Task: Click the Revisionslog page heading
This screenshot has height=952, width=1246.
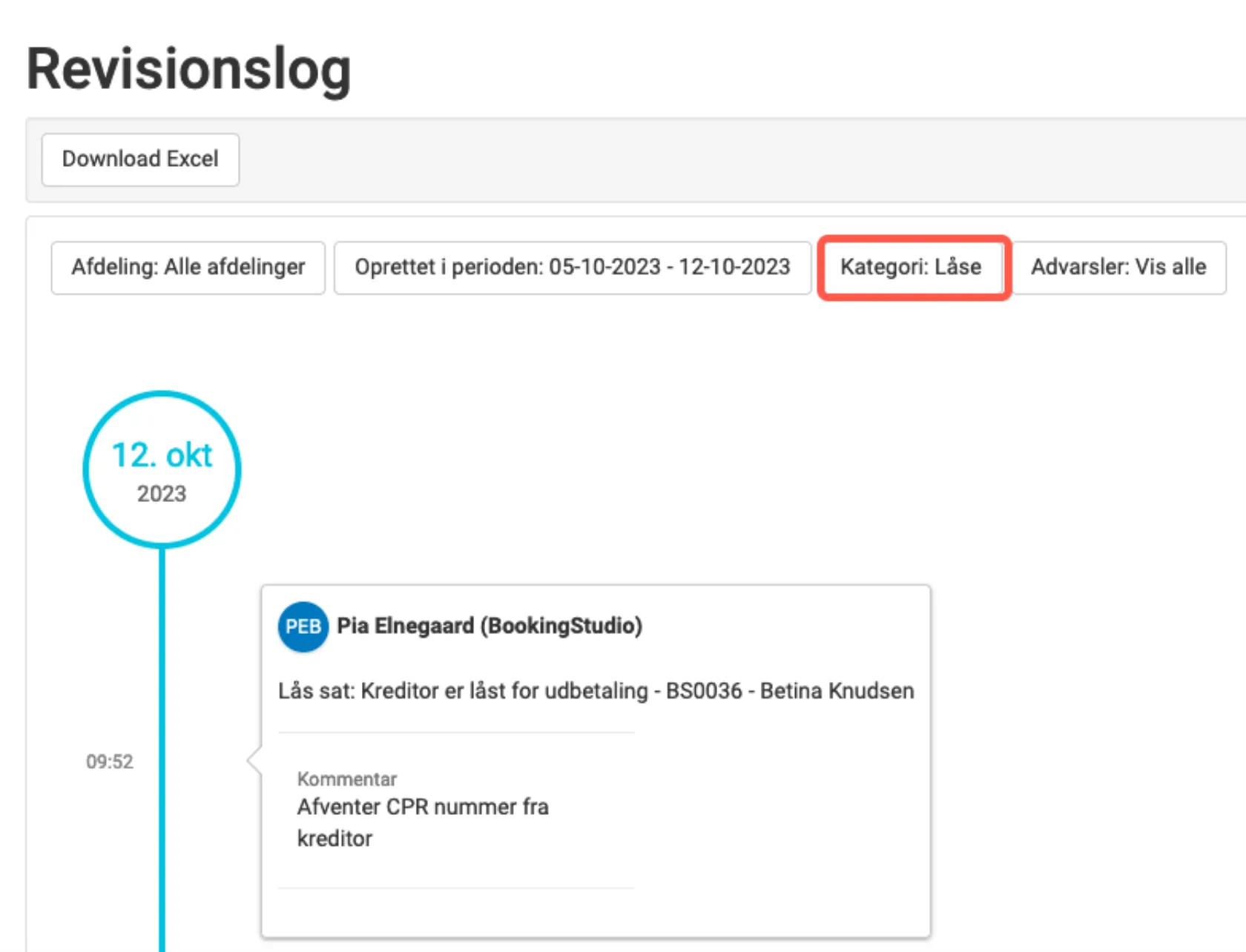Action: tap(189, 69)
